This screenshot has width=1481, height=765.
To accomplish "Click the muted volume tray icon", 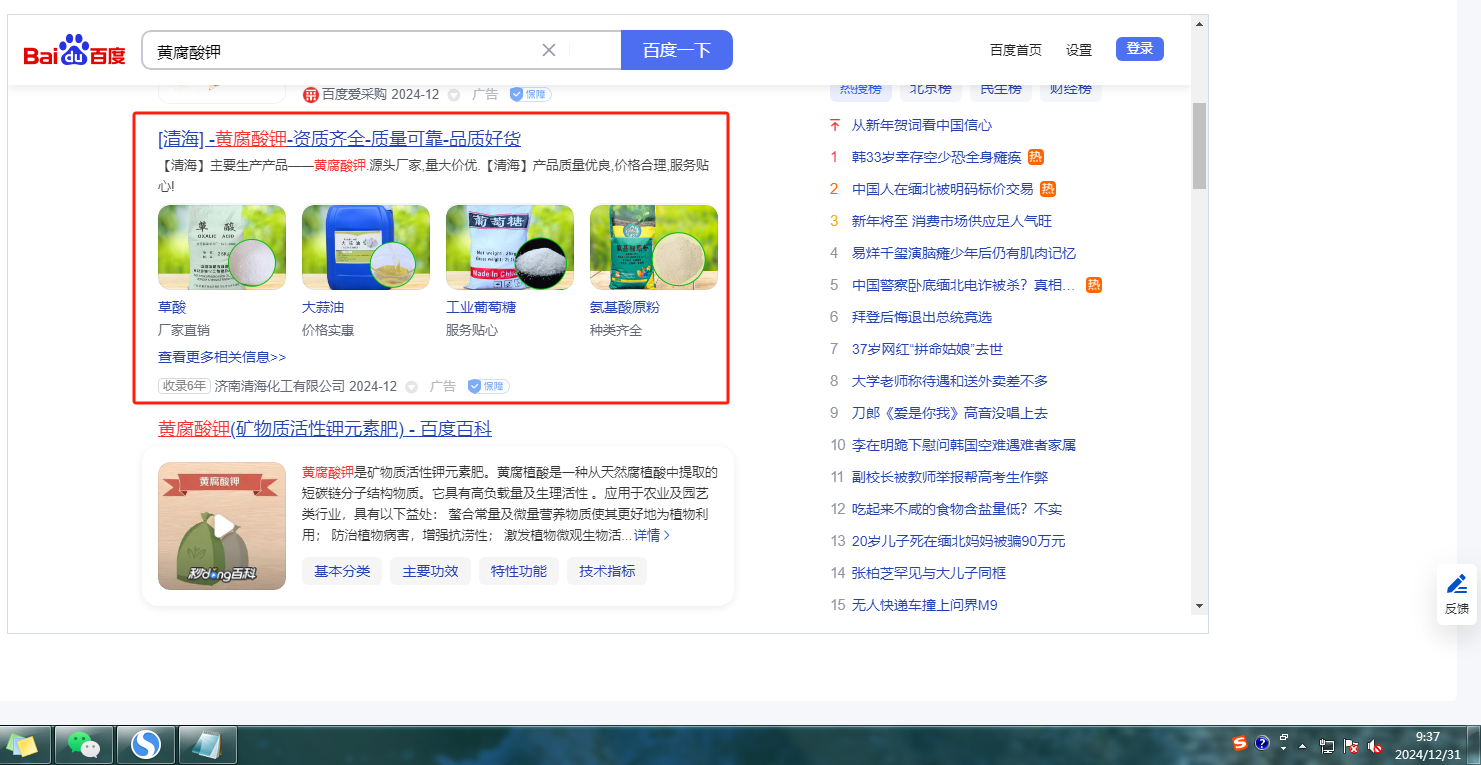I will tap(1375, 746).
